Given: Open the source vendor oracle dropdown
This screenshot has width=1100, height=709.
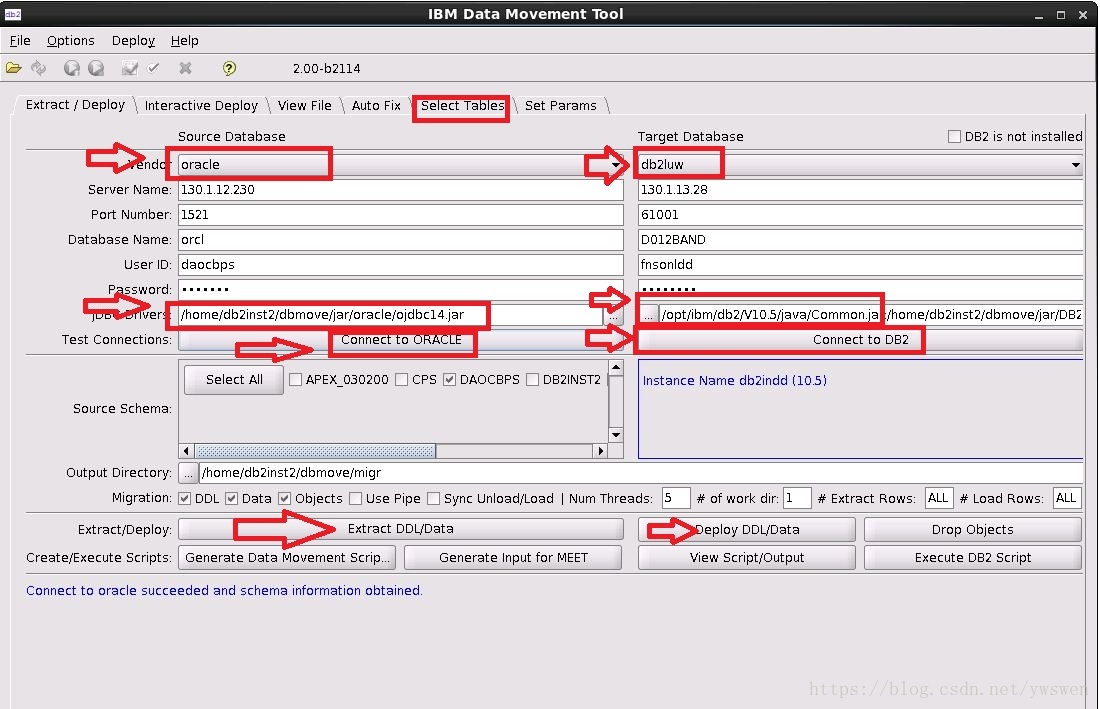Looking at the screenshot, I should click(x=401, y=165).
